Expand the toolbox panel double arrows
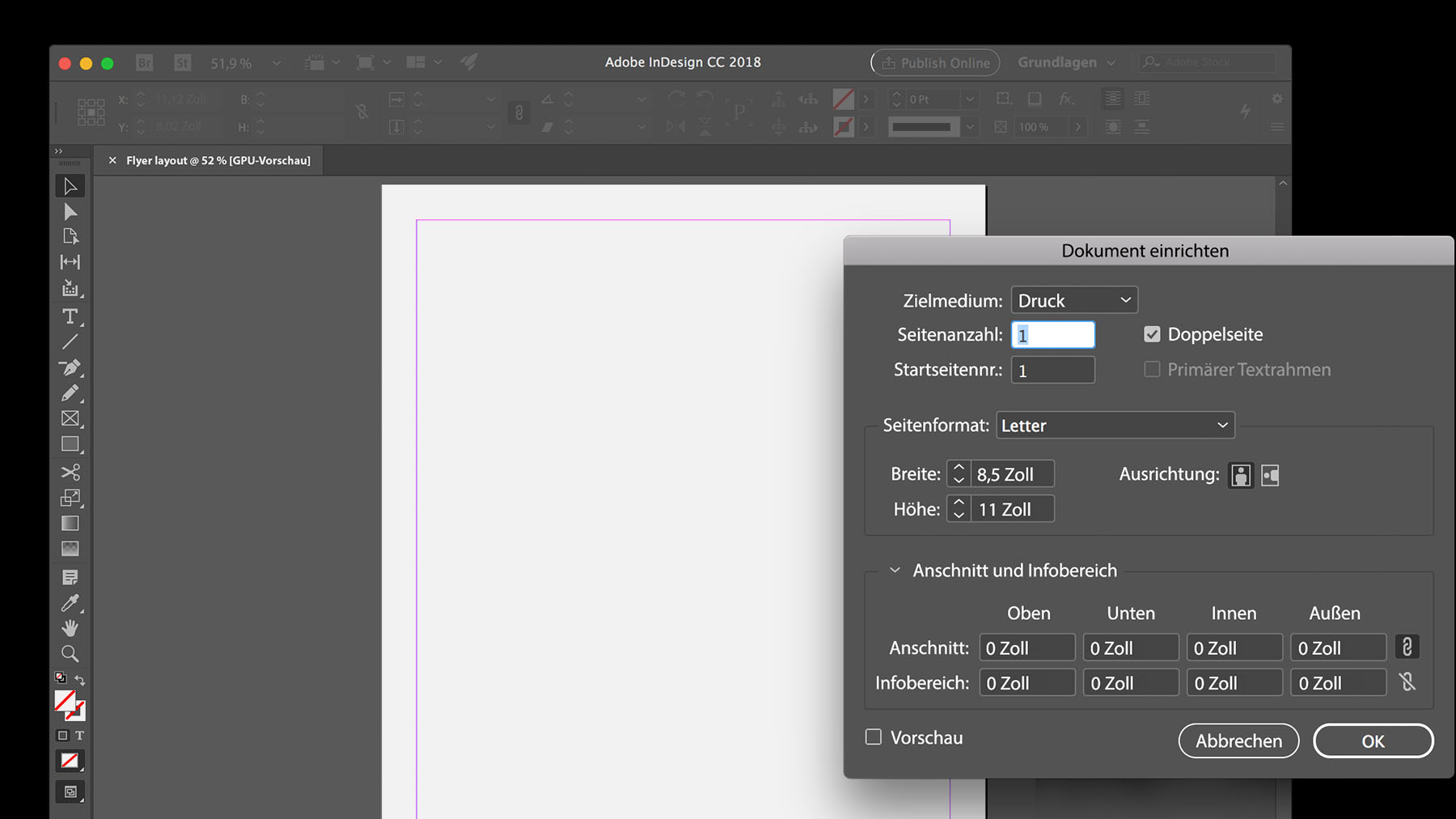 (x=58, y=151)
